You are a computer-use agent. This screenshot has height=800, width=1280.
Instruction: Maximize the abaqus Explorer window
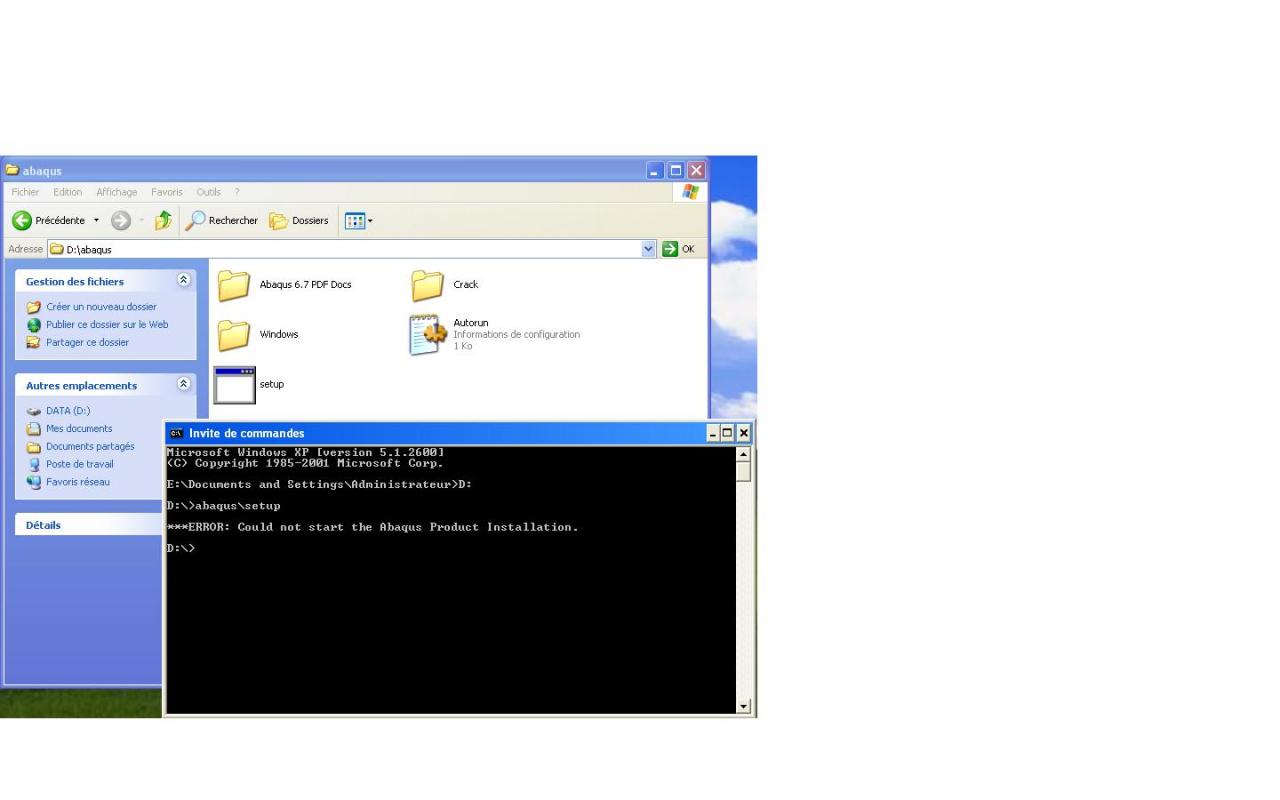click(x=676, y=171)
